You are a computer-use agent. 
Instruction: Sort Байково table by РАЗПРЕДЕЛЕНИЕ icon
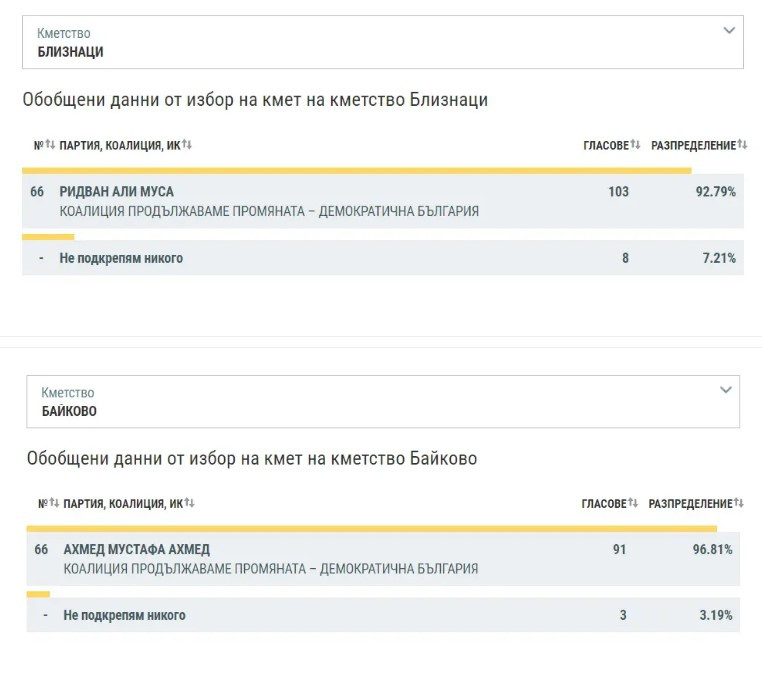pos(739,504)
